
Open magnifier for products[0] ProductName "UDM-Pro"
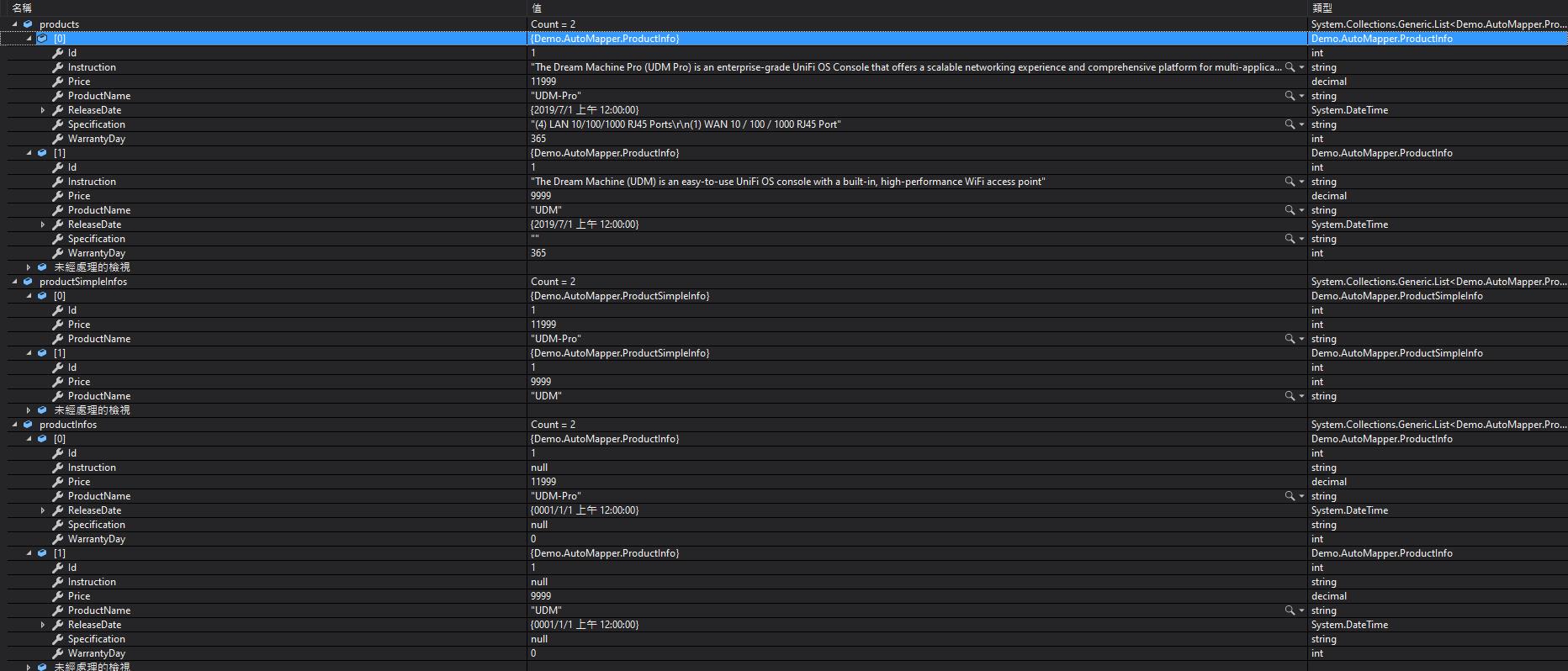[1290, 96]
